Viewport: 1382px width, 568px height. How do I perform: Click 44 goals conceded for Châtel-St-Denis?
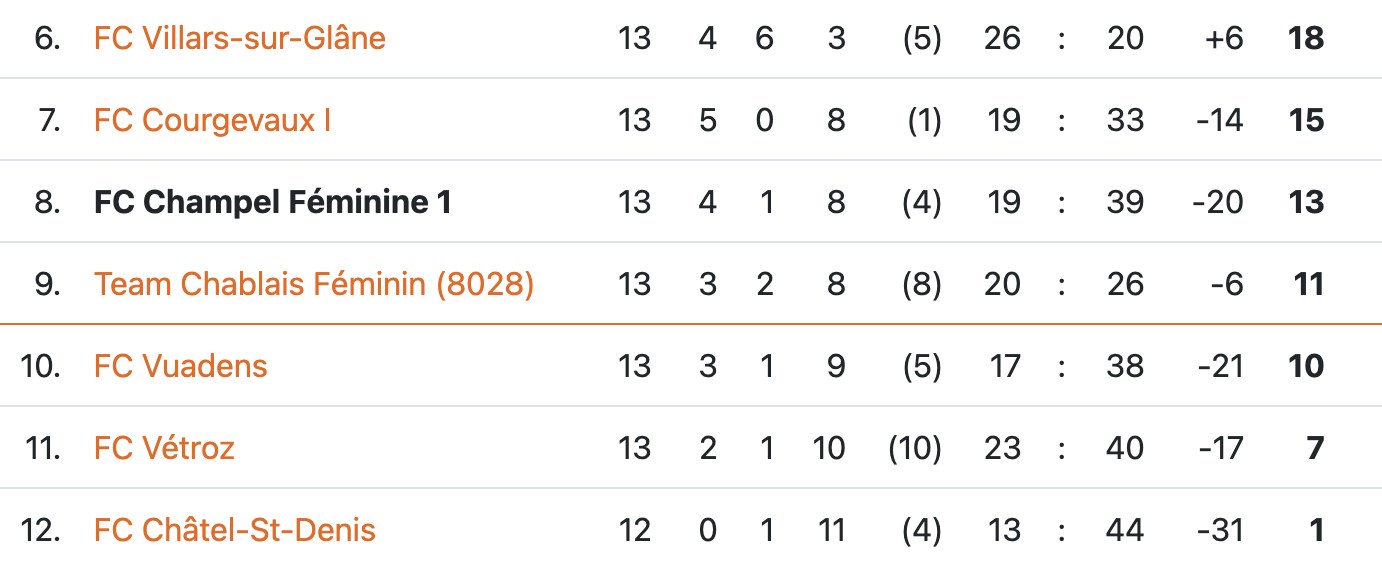click(1125, 530)
